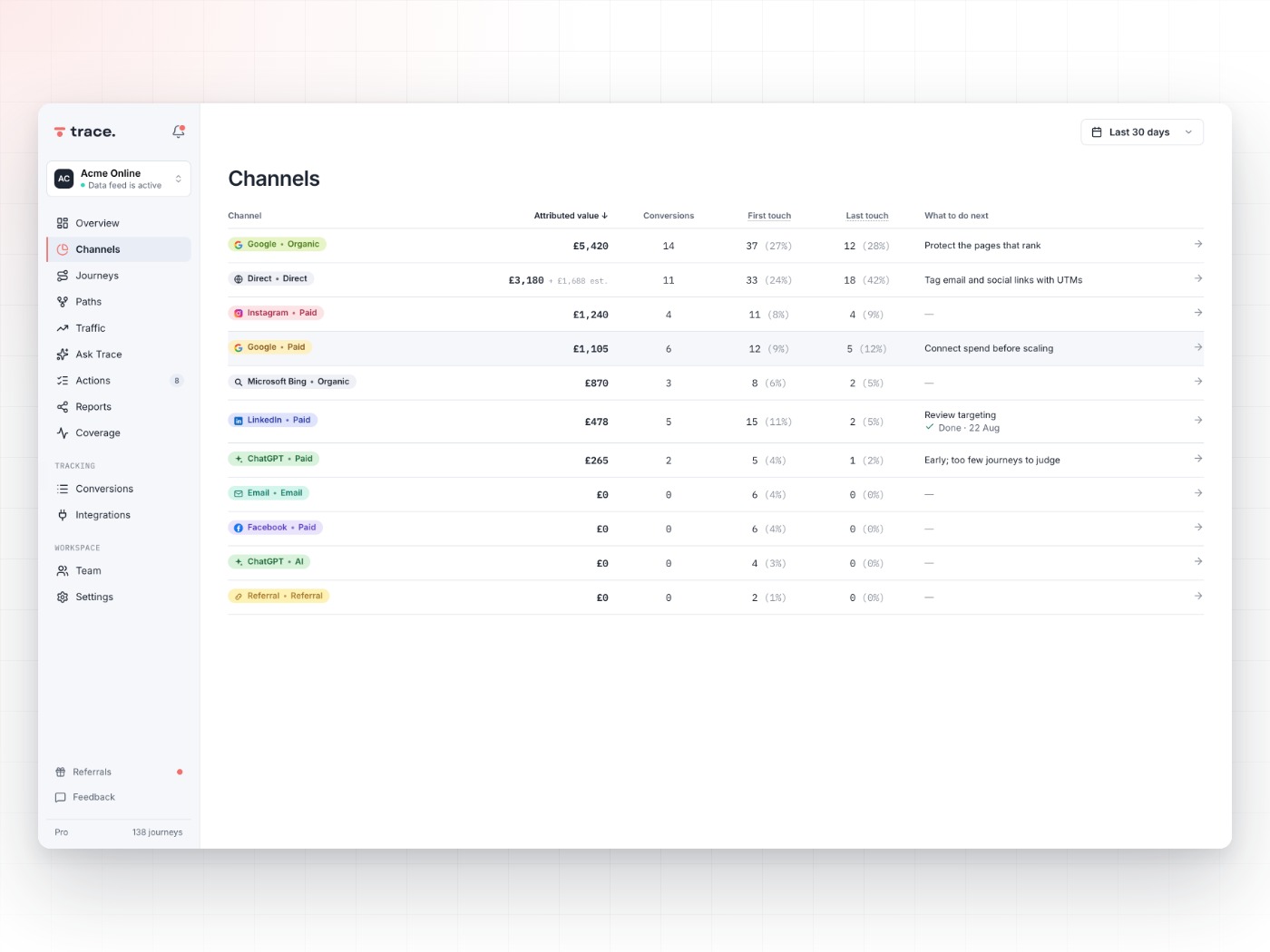
Task: Open the Google Organic row arrow
Action: pyautogui.click(x=1198, y=244)
